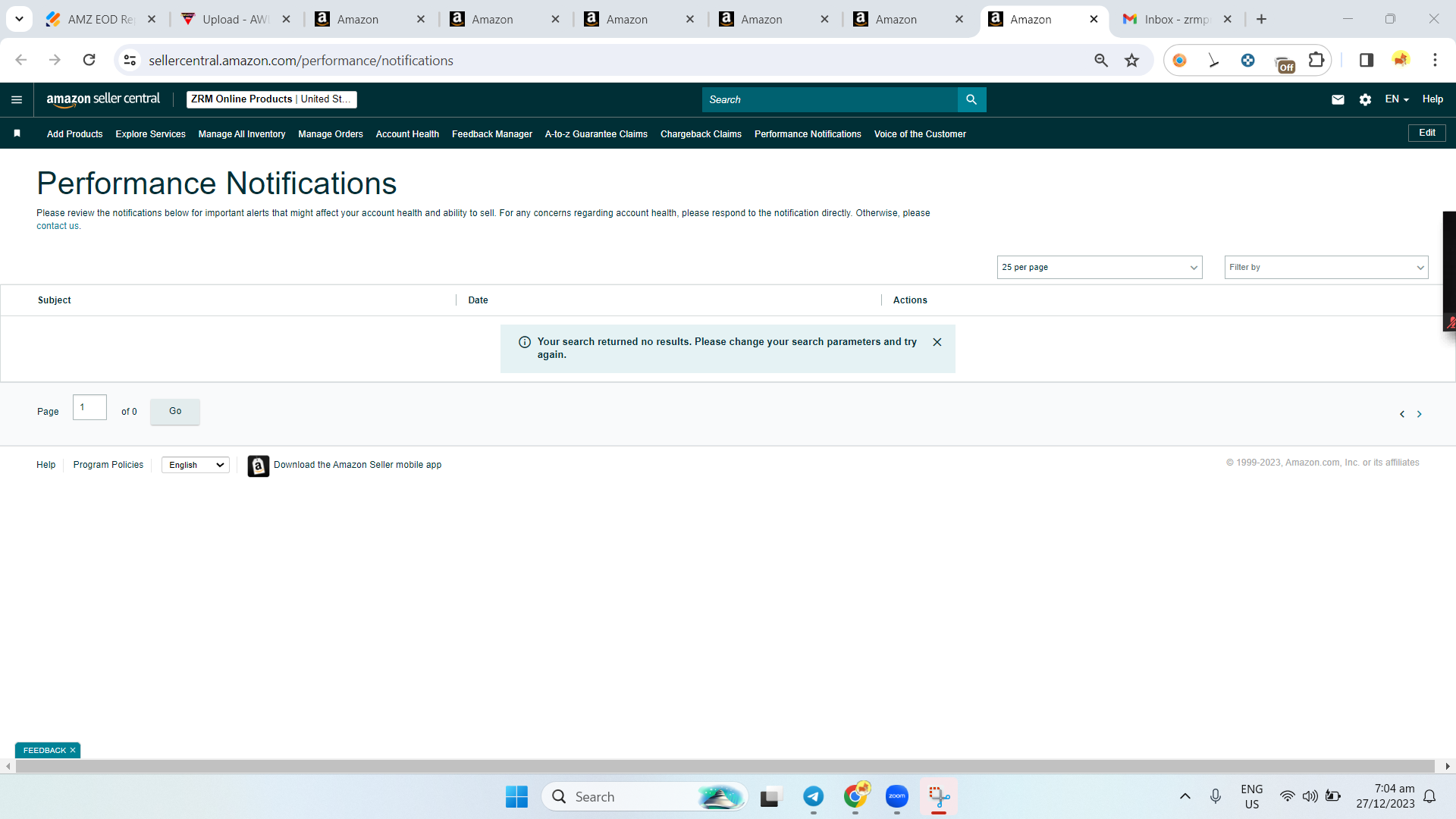The height and width of the screenshot is (819, 1456).
Task: Open Program Policies link
Action: 108,465
